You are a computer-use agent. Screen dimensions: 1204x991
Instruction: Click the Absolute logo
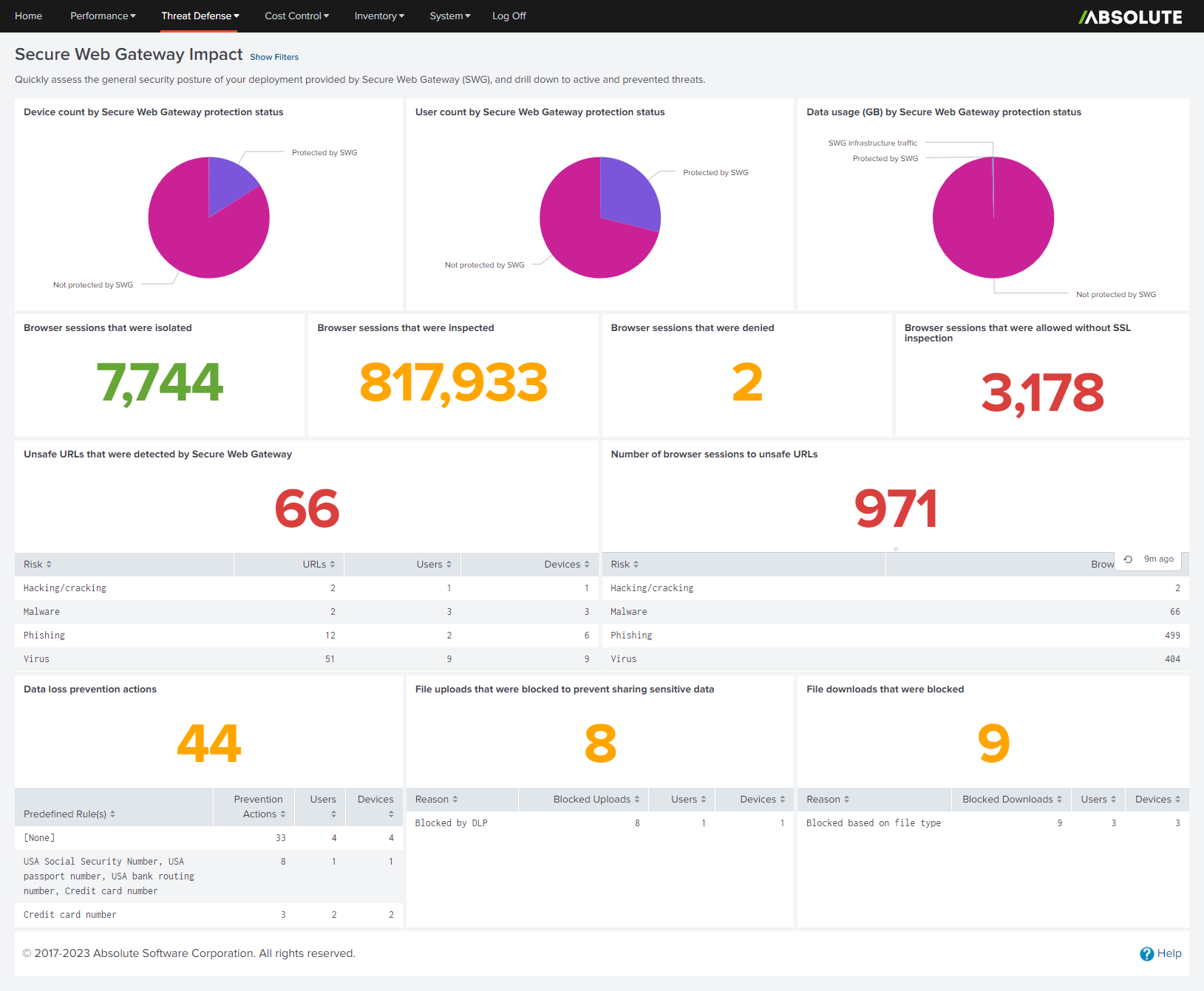[1130, 16]
